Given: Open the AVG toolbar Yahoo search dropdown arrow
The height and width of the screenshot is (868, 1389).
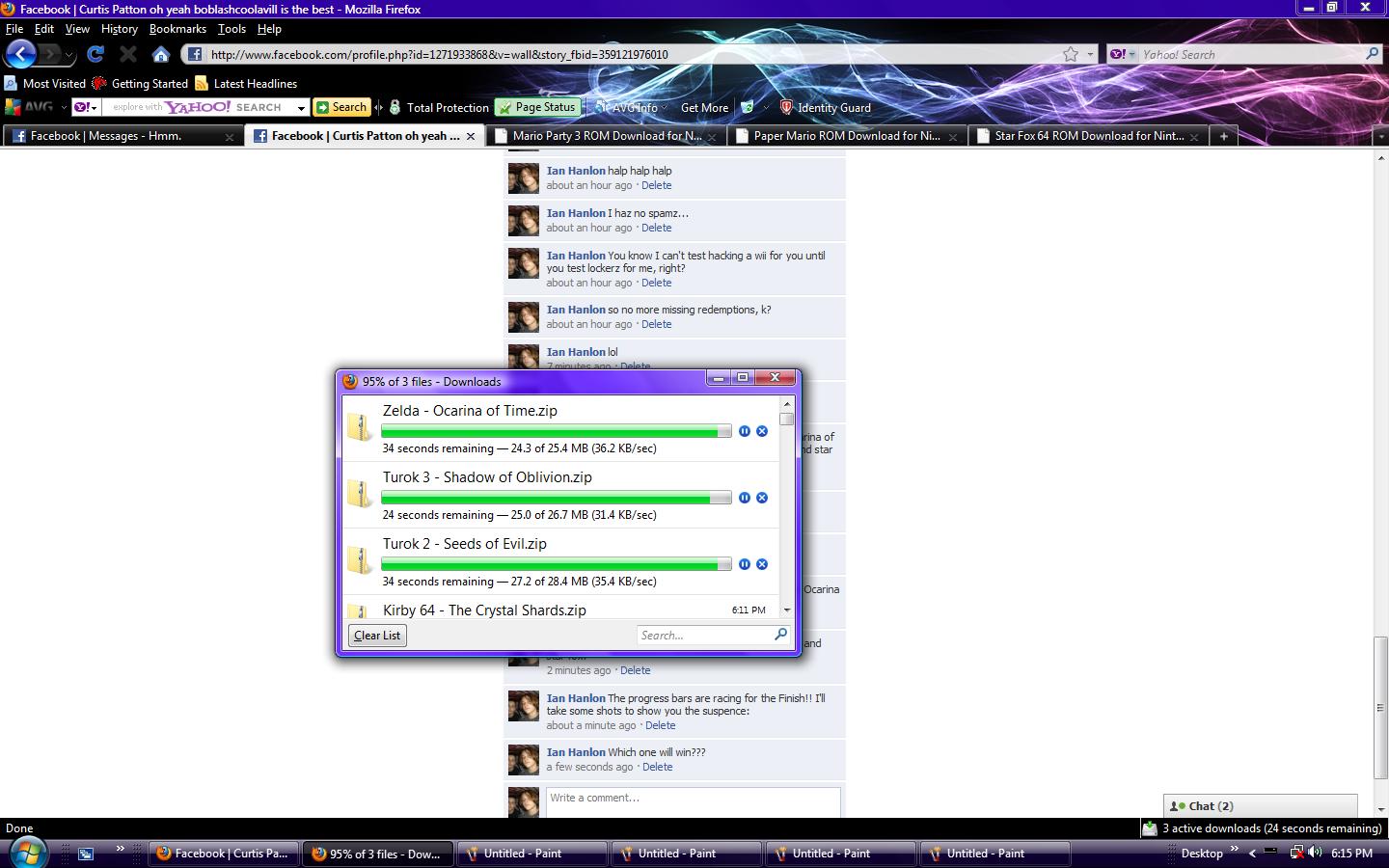Looking at the screenshot, I should point(301,108).
